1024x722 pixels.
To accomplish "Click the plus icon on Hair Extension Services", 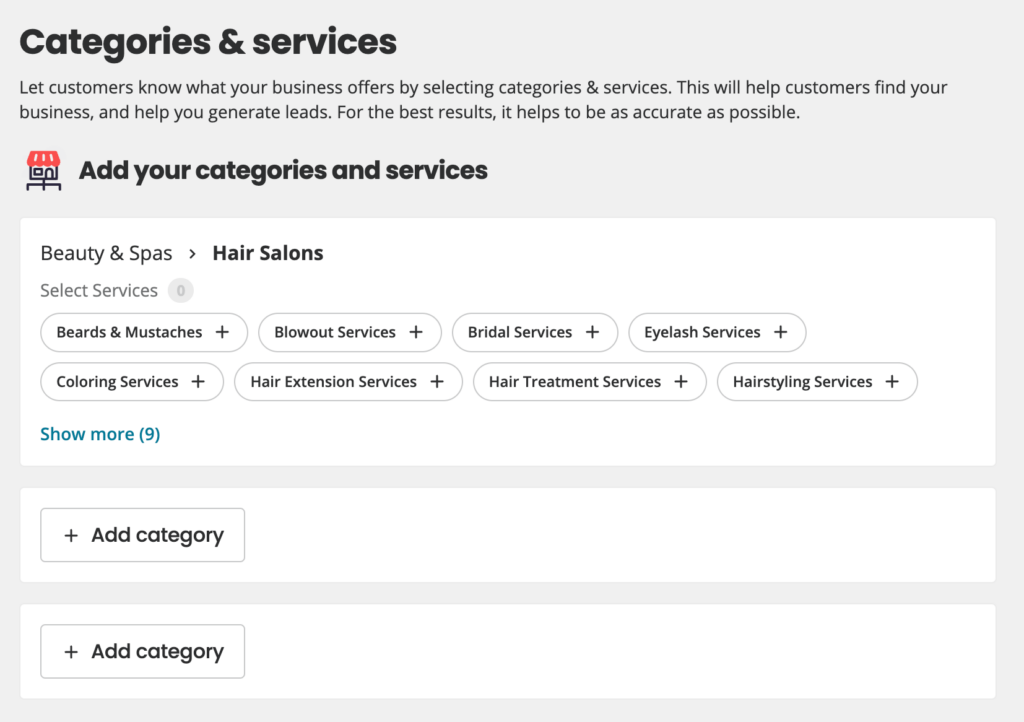I will point(437,382).
